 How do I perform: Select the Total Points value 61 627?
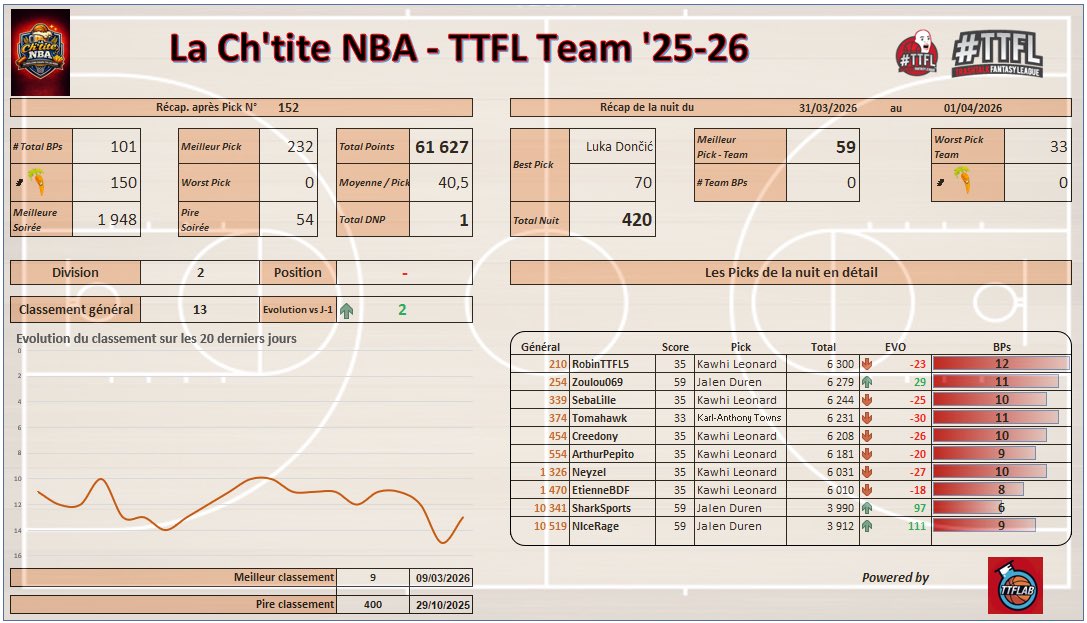pos(442,147)
